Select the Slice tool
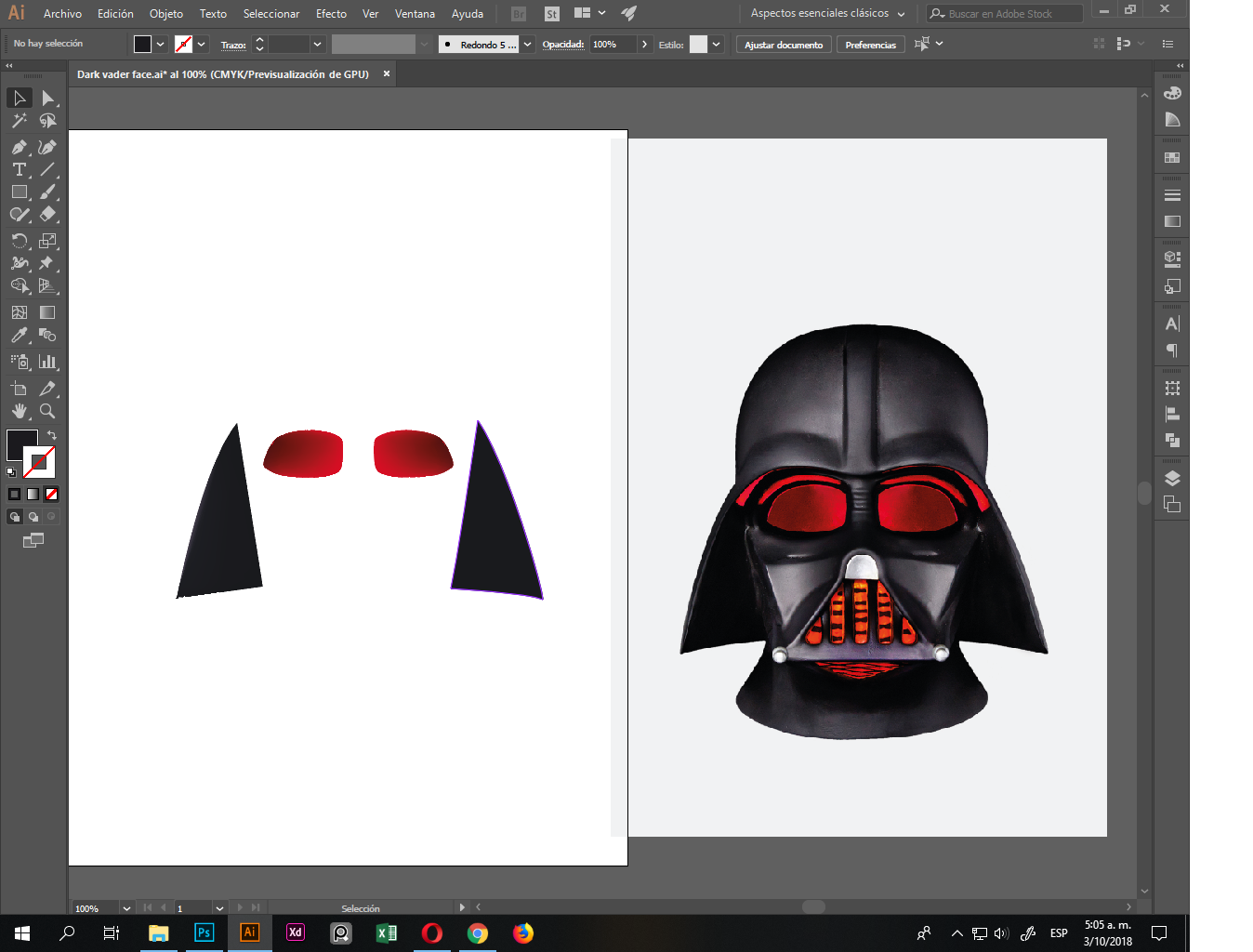 pyautogui.click(x=47, y=389)
